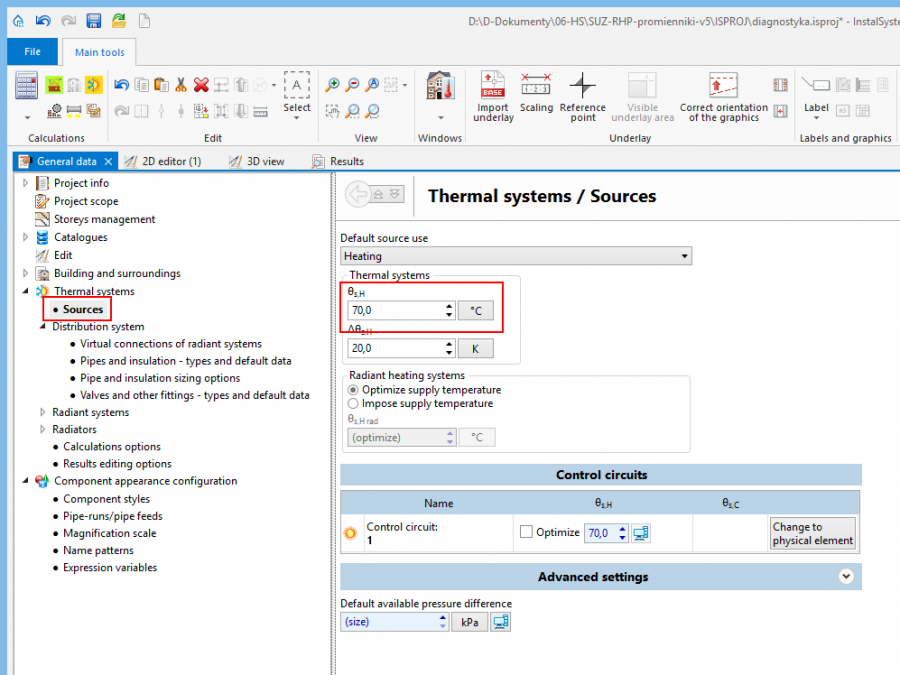Open the Windows building icon
This screenshot has width=900, height=675.
pyautogui.click(x=439, y=88)
